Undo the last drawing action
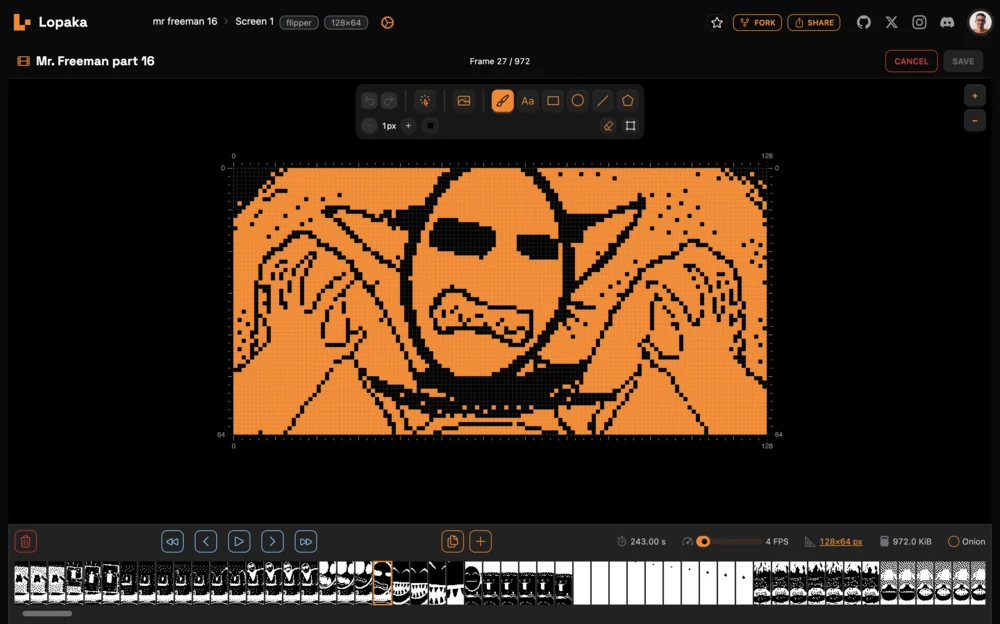This screenshot has height=624, width=1000. [x=369, y=101]
